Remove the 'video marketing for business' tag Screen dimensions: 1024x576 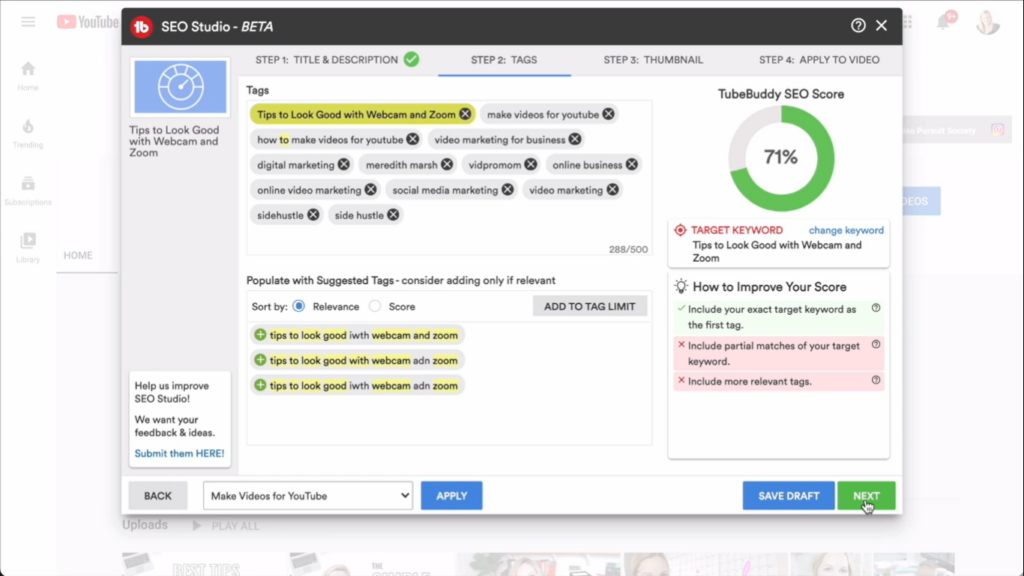coord(575,139)
